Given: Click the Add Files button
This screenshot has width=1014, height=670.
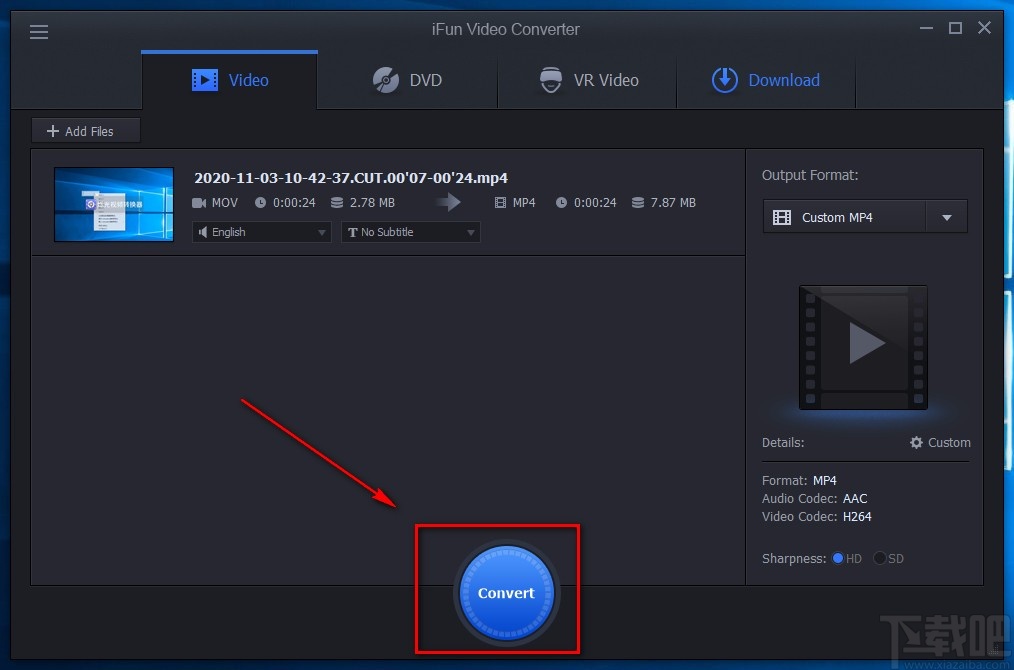Looking at the screenshot, I should (86, 131).
